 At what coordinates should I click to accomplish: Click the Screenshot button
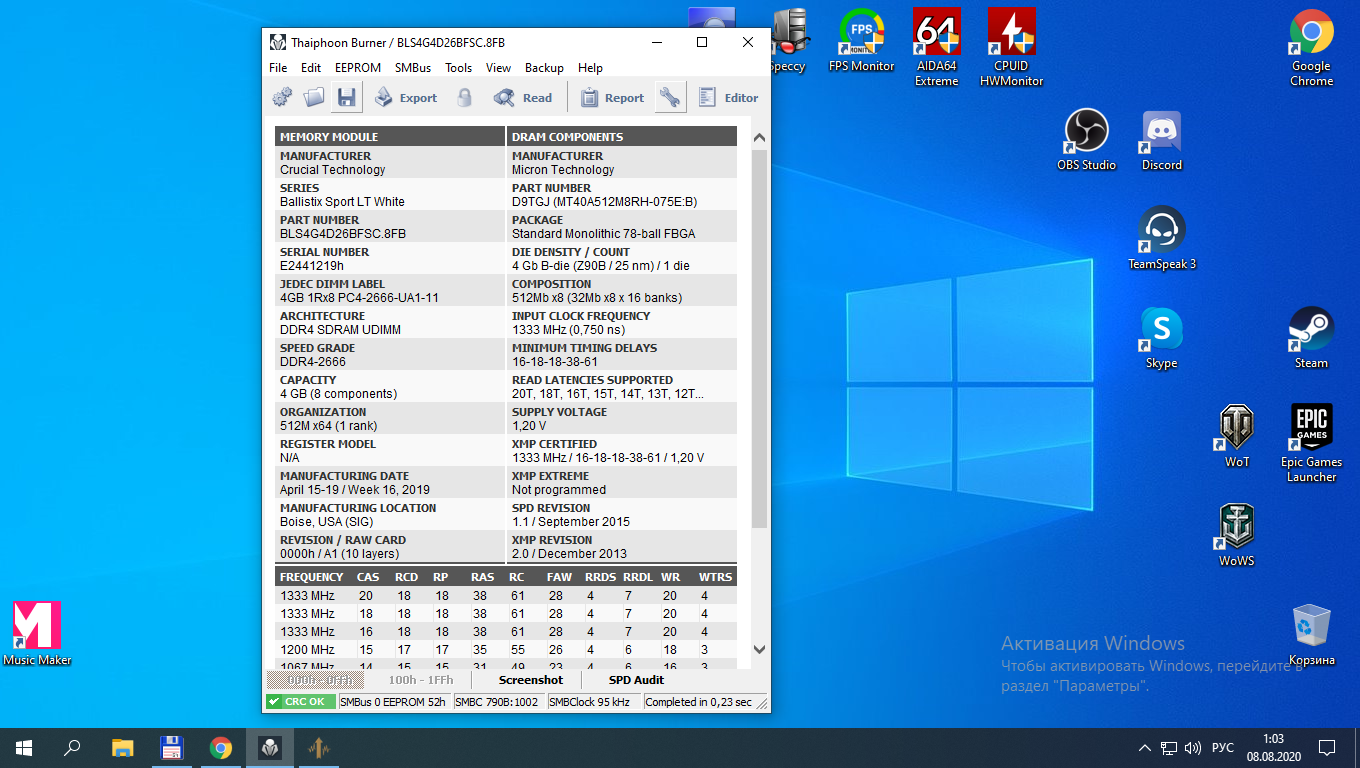(531, 680)
